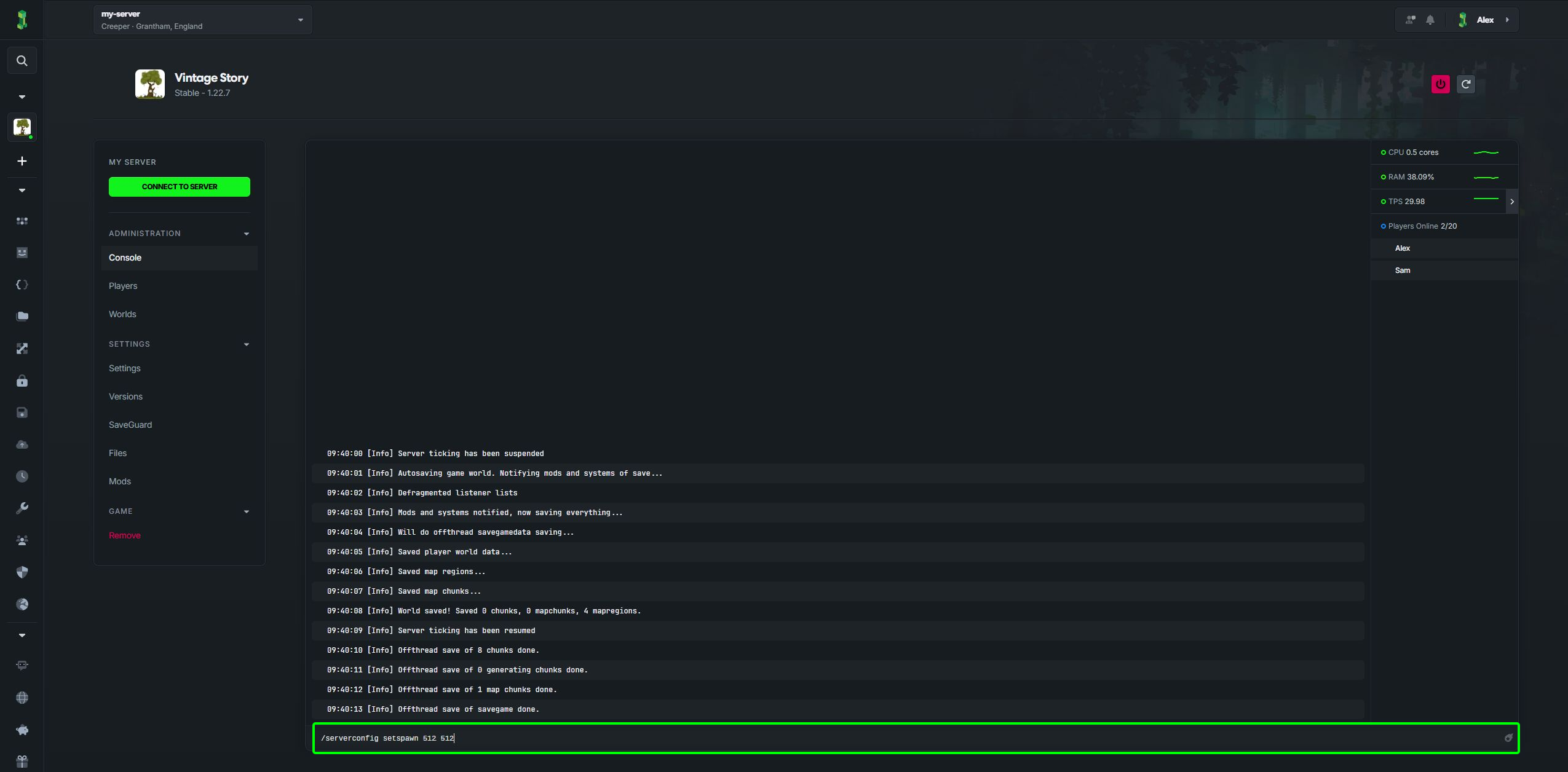Open the notifications bell icon

(1430, 20)
